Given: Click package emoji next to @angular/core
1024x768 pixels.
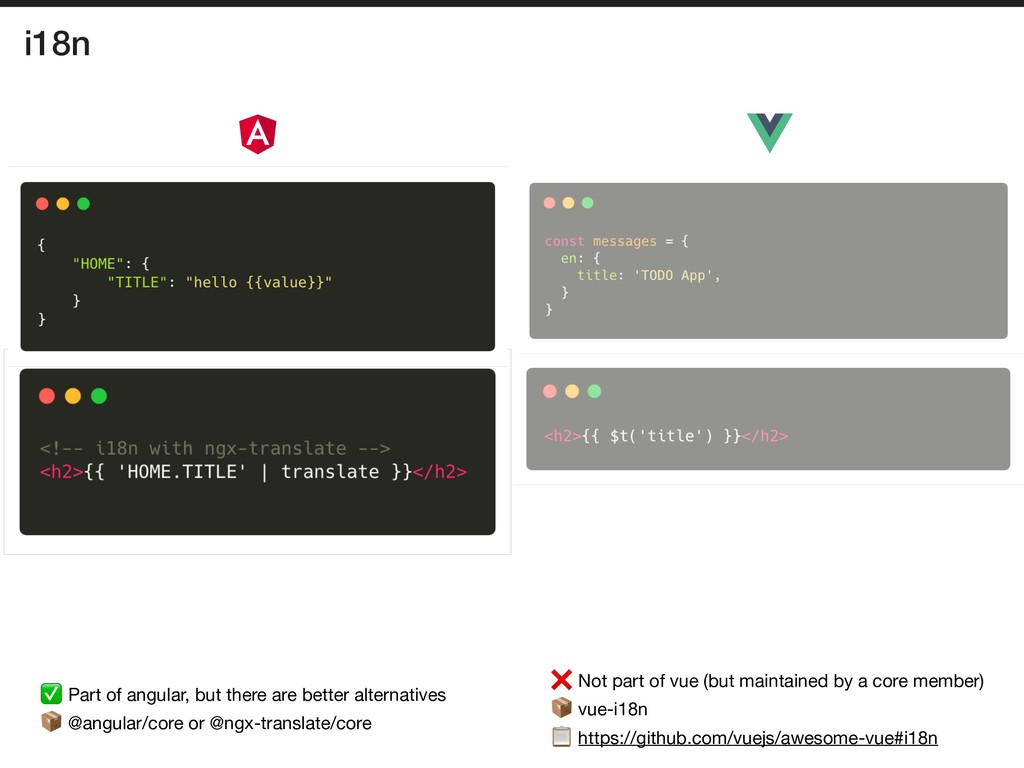Looking at the screenshot, I should 51,722.
